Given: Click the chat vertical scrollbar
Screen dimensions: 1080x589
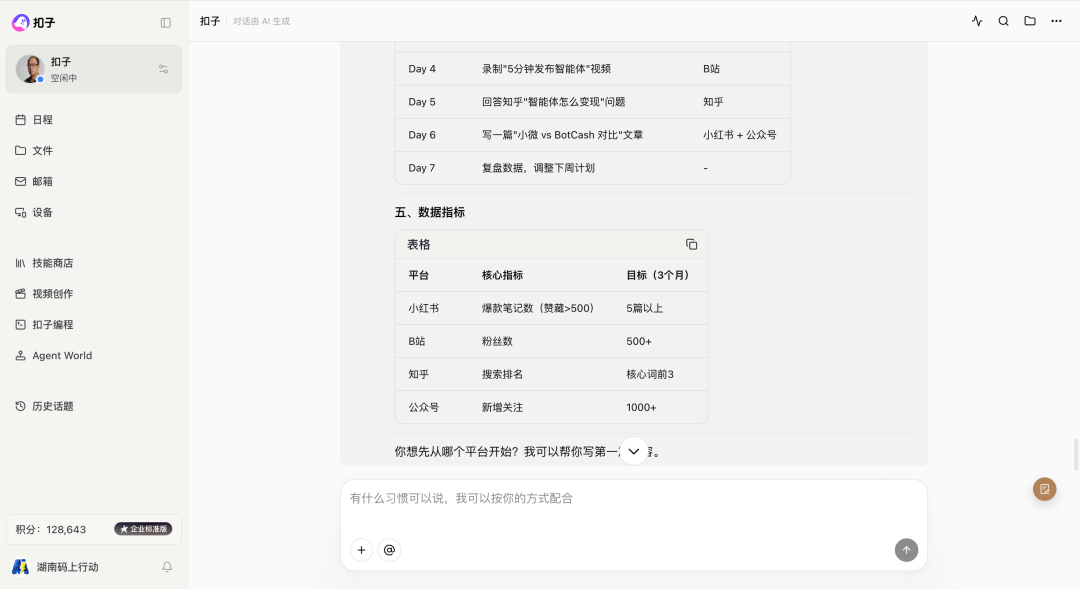Looking at the screenshot, I should [x=1076, y=455].
